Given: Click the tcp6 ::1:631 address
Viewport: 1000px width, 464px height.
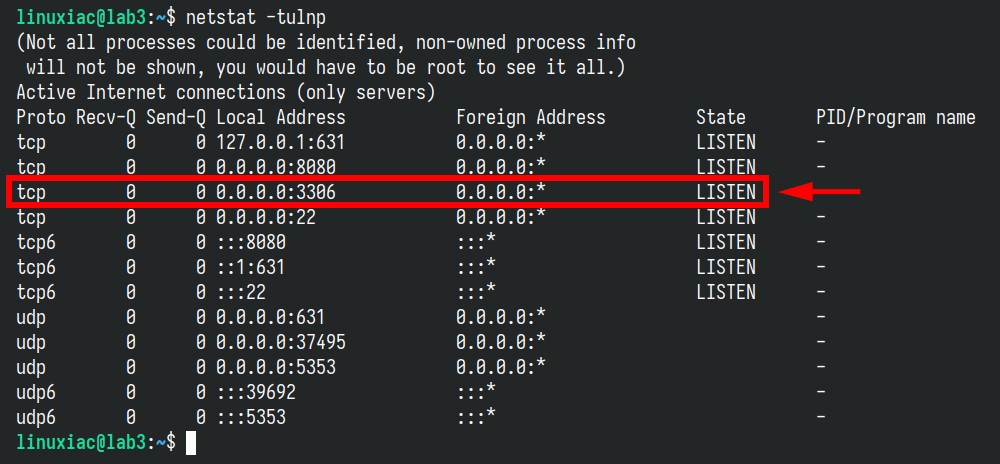Looking at the screenshot, I should [251, 267].
